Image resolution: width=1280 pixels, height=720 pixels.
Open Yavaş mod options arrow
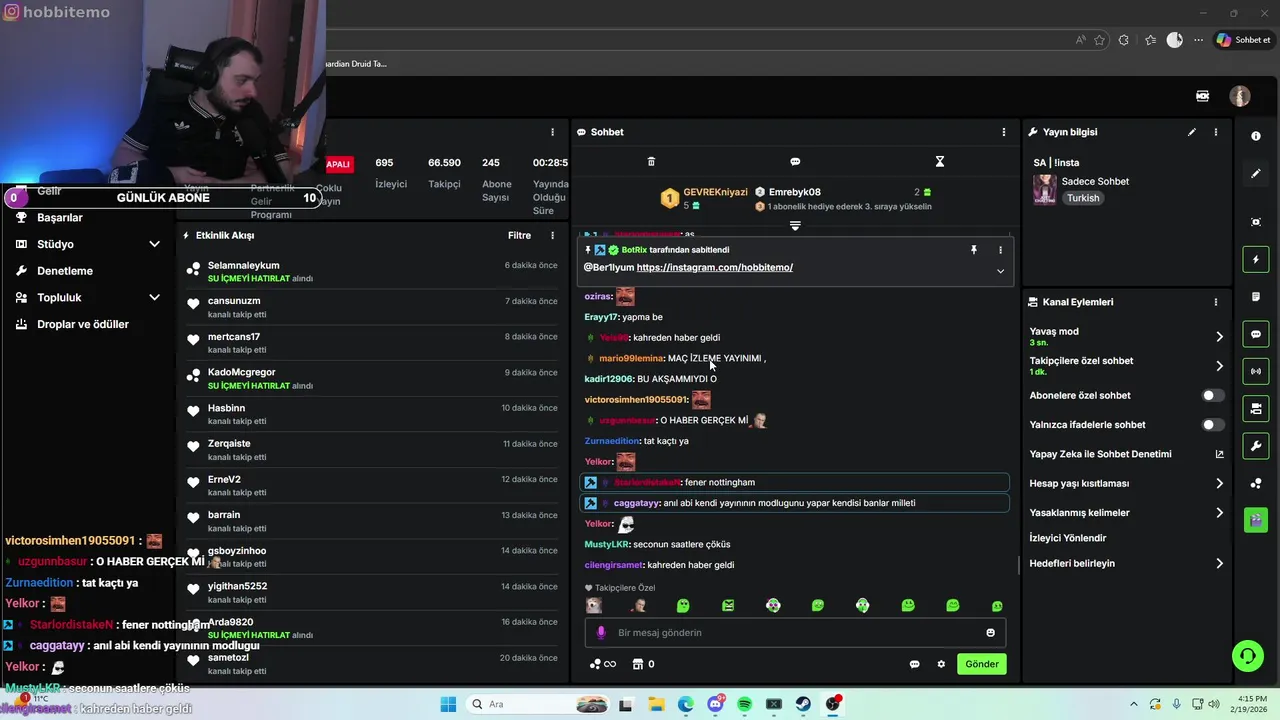pos(1219,337)
